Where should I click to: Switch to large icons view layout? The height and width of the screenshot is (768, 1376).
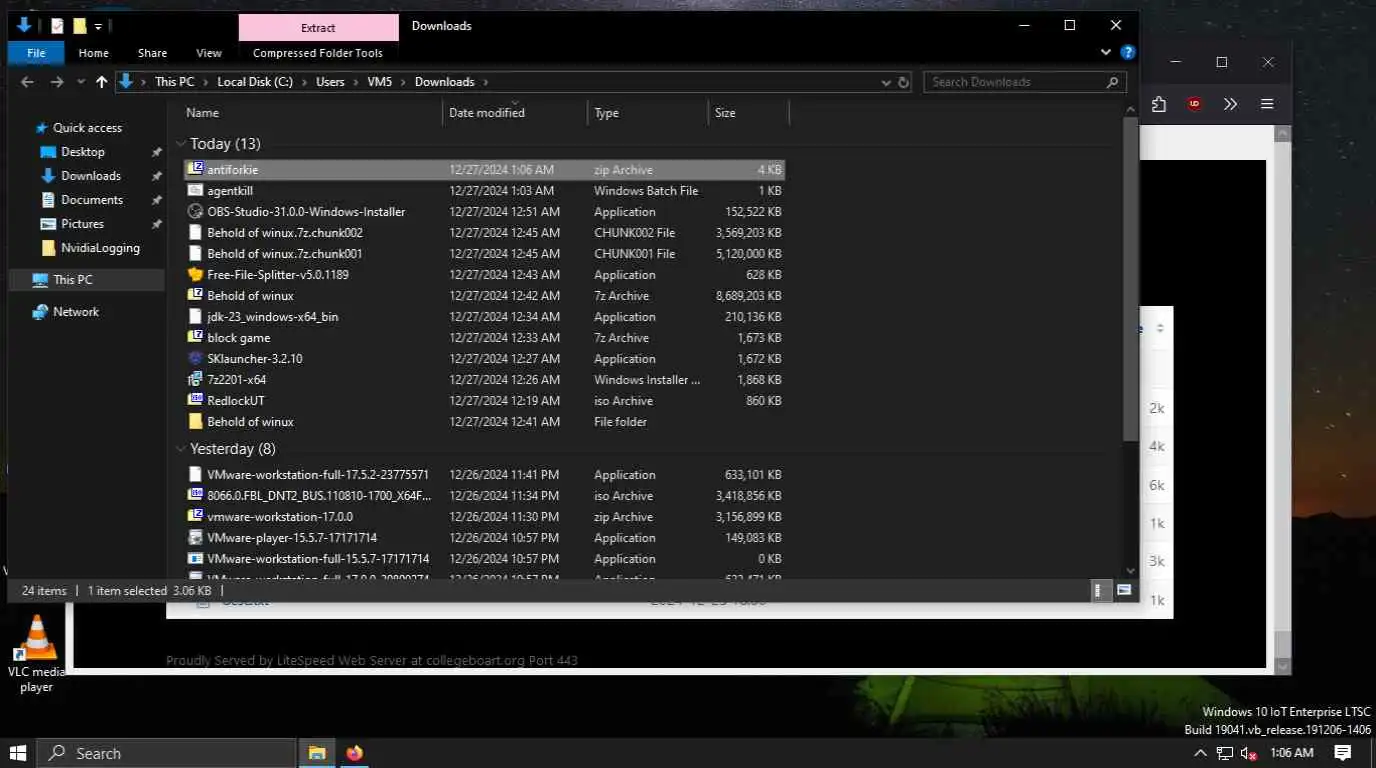click(x=1124, y=591)
